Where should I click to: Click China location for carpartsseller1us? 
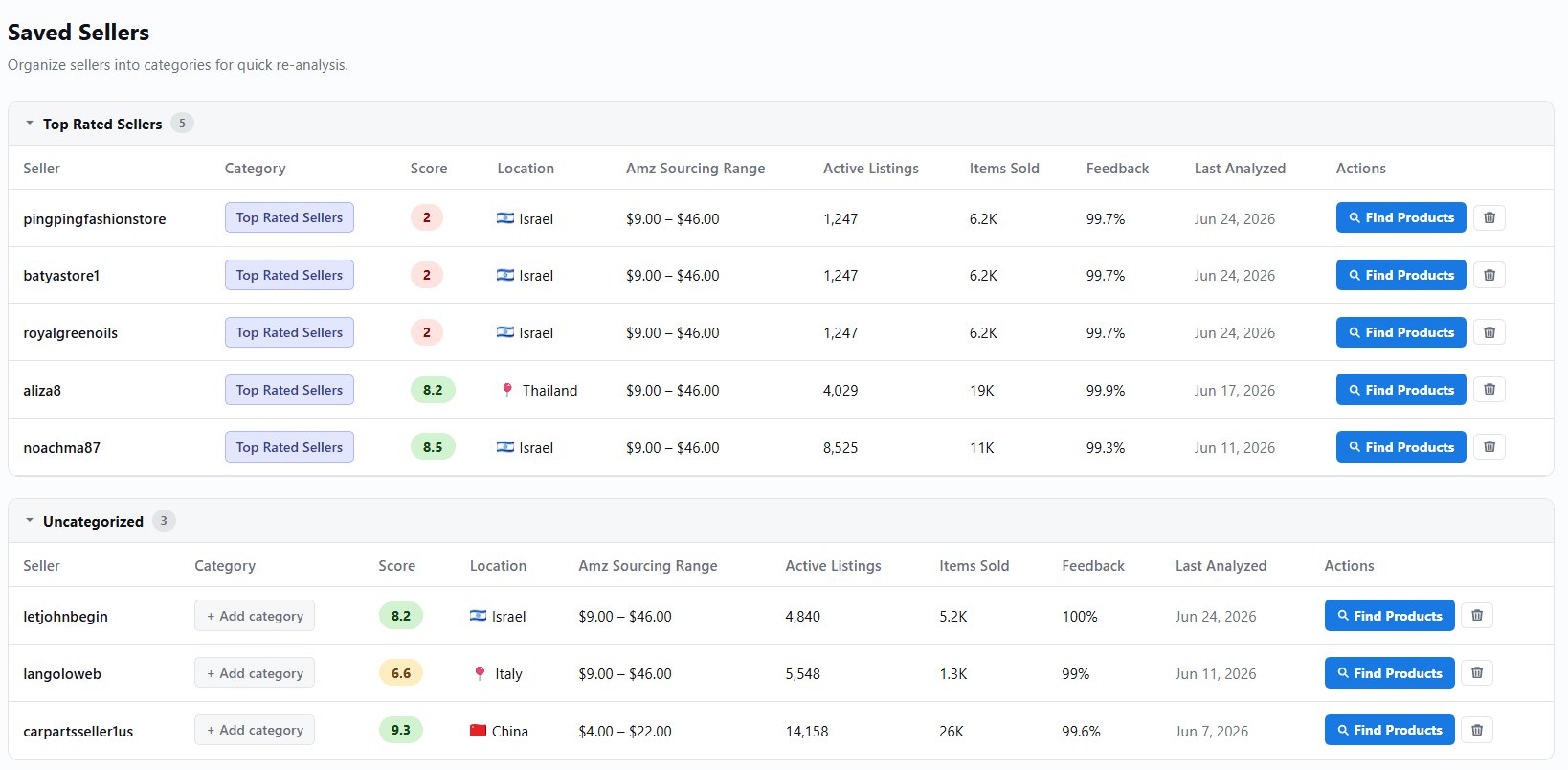point(499,732)
